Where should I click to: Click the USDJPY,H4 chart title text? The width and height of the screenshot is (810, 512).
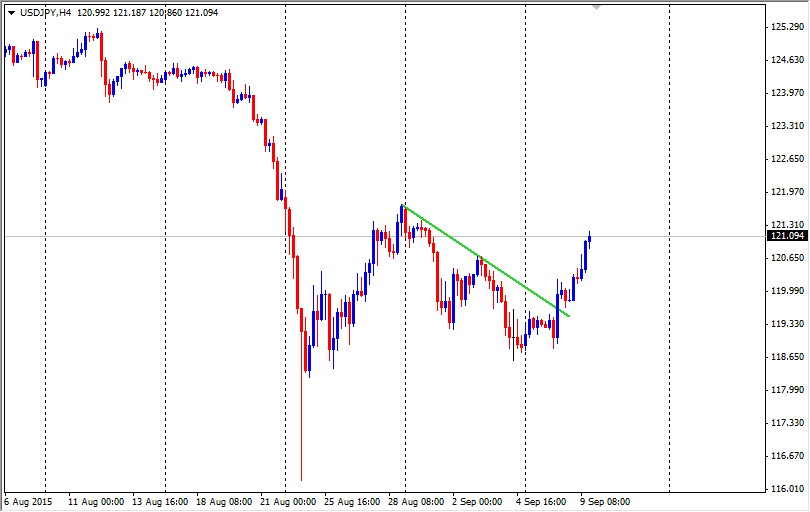click(45, 12)
